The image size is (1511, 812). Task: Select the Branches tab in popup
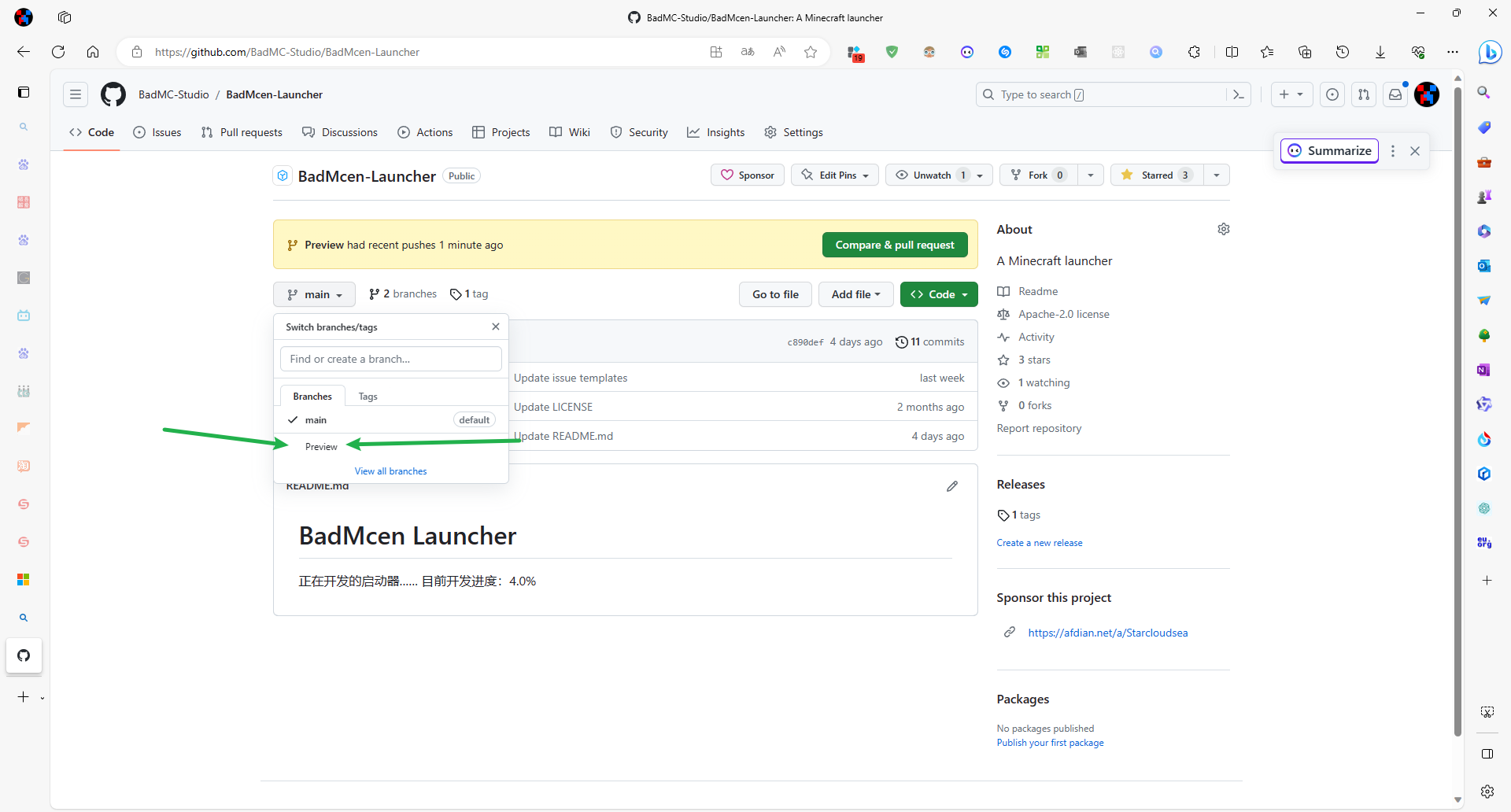312,397
